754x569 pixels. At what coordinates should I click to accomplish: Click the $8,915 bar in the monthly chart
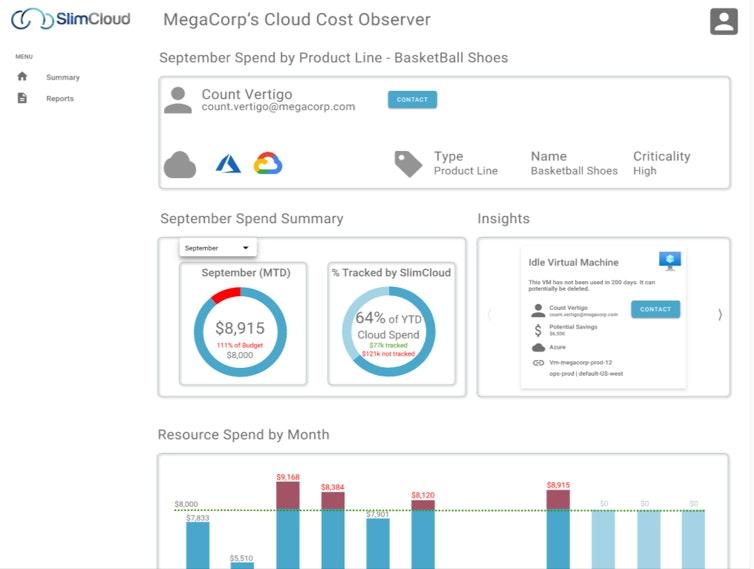tap(558, 530)
